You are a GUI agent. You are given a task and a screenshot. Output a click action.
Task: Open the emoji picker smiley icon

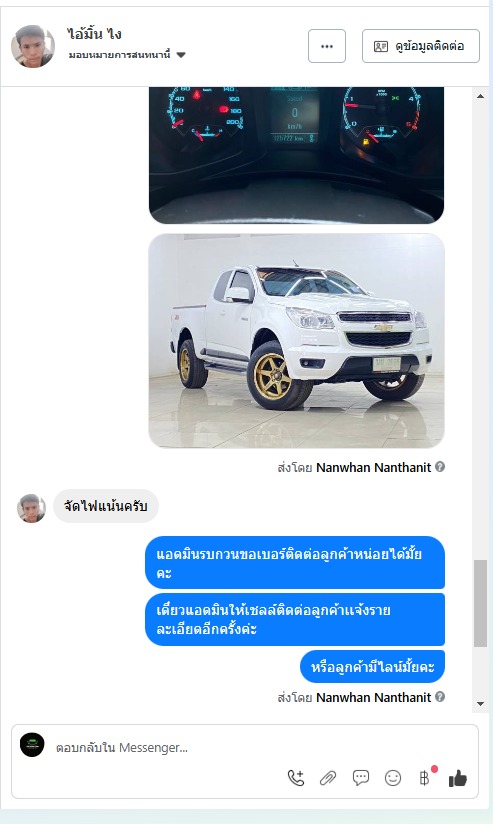click(x=393, y=778)
